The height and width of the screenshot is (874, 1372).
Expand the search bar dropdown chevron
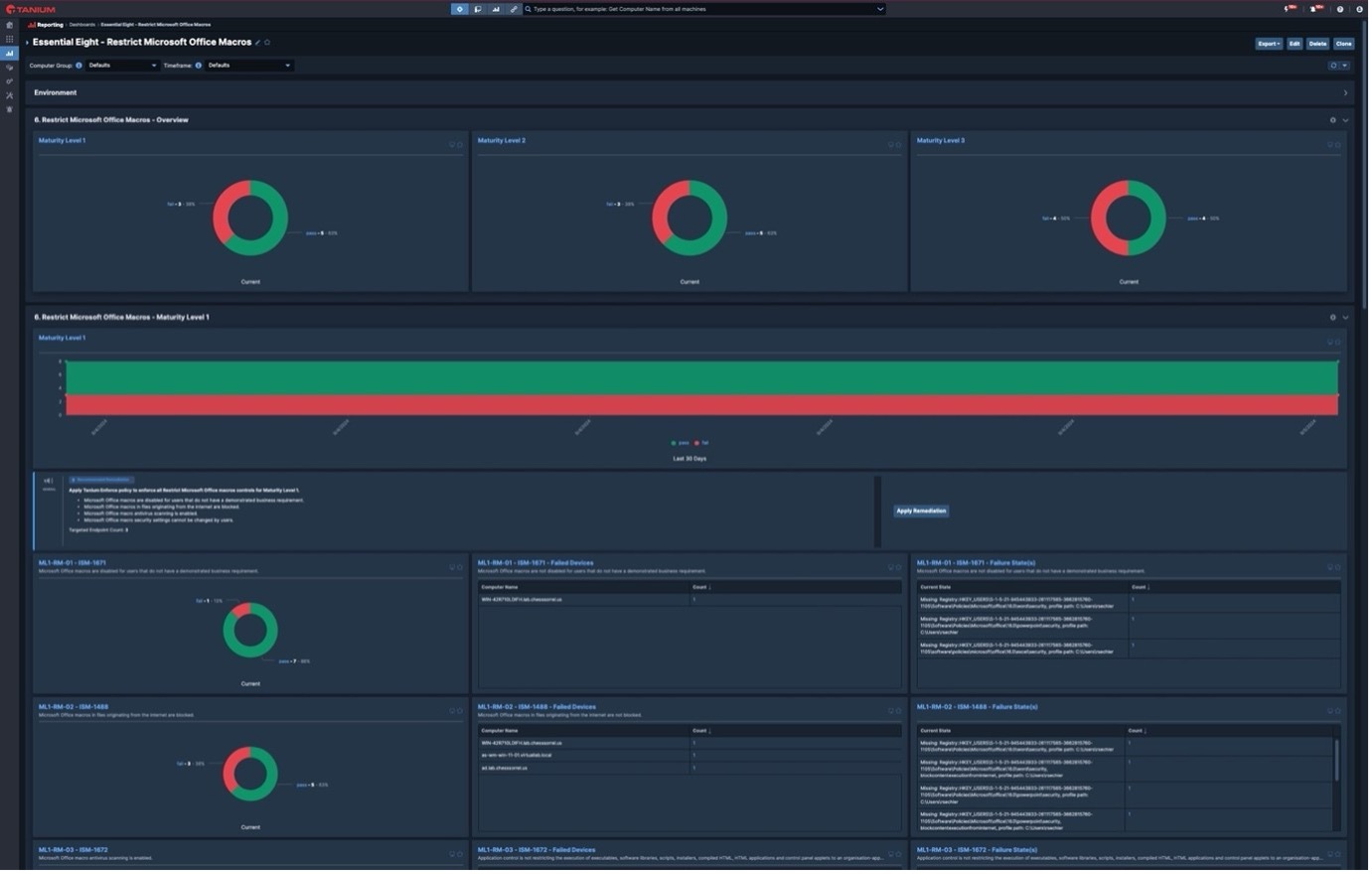[880, 9]
